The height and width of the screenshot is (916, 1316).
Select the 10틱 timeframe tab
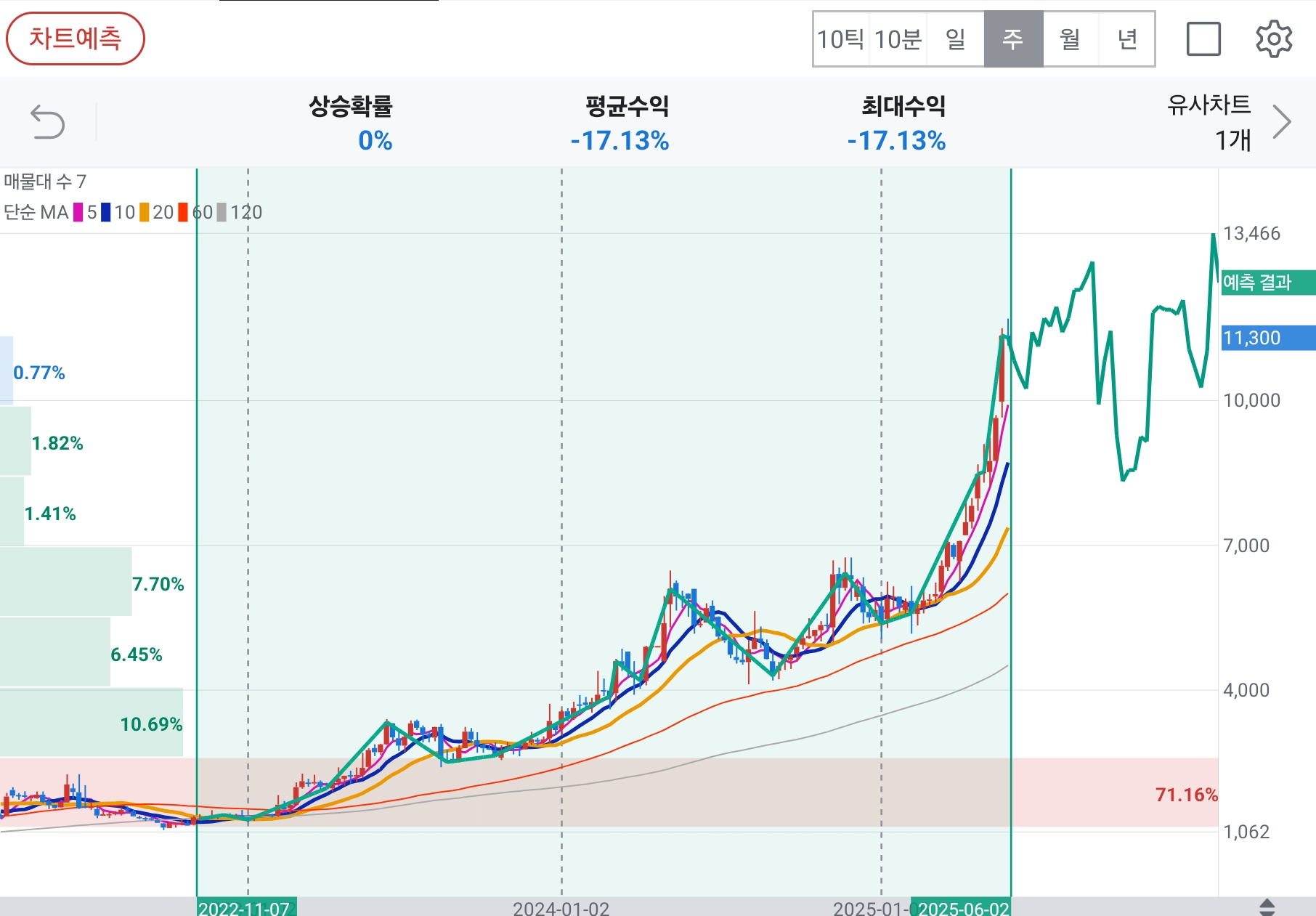[x=840, y=39]
